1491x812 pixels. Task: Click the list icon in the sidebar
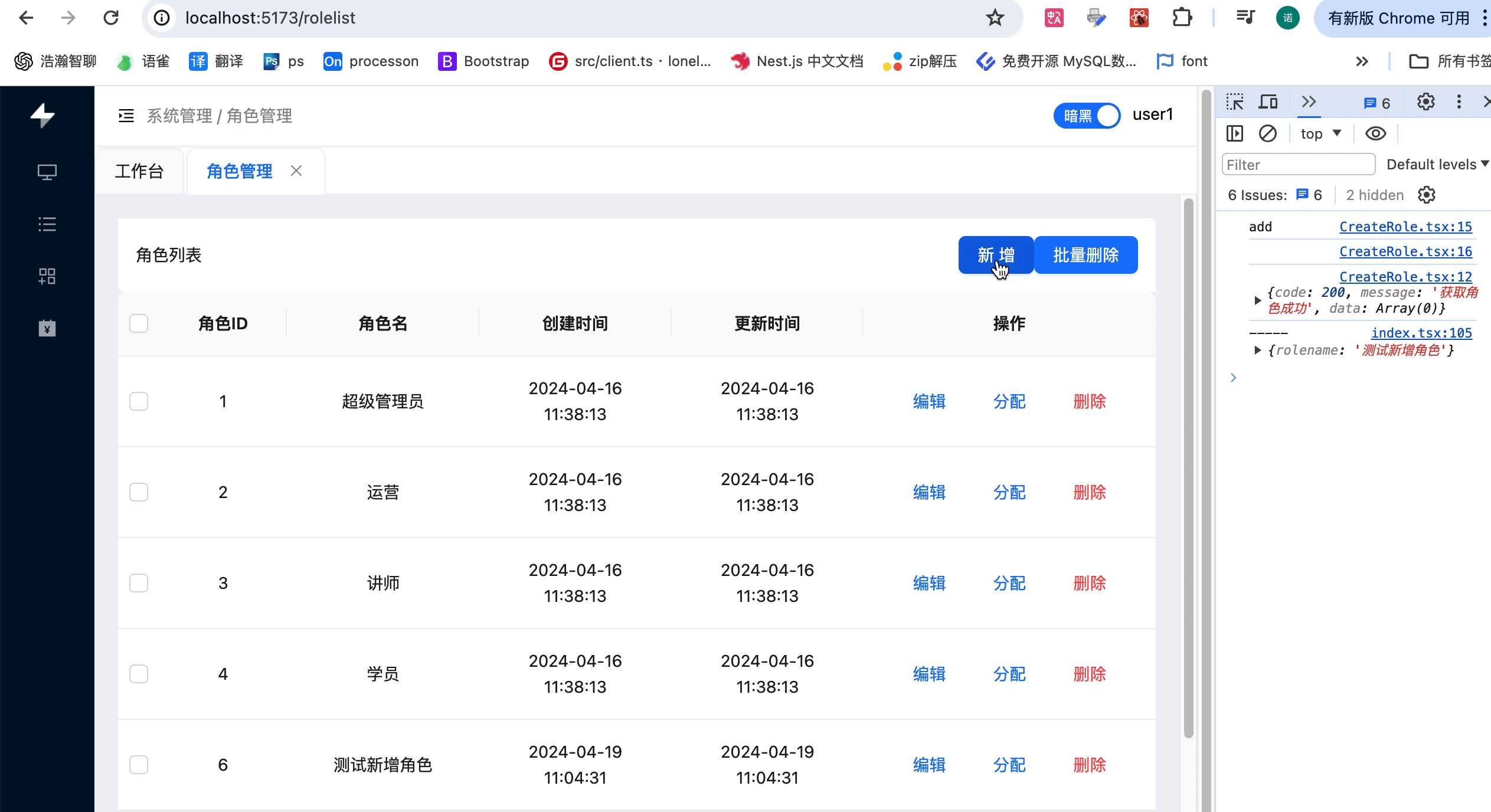tap(47, 224)
